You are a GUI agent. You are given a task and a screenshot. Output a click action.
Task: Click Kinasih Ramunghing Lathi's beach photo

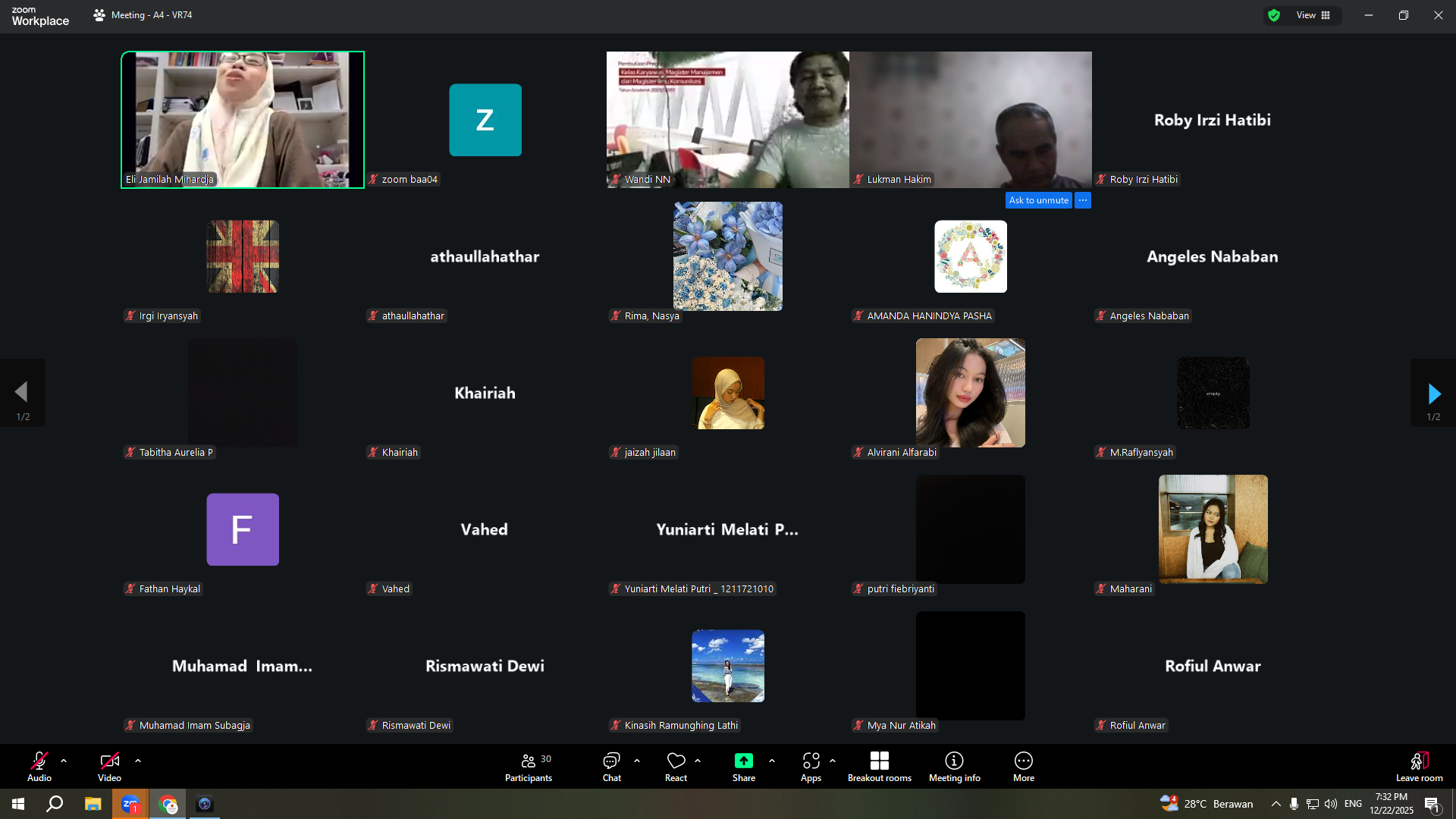point(728,666)
